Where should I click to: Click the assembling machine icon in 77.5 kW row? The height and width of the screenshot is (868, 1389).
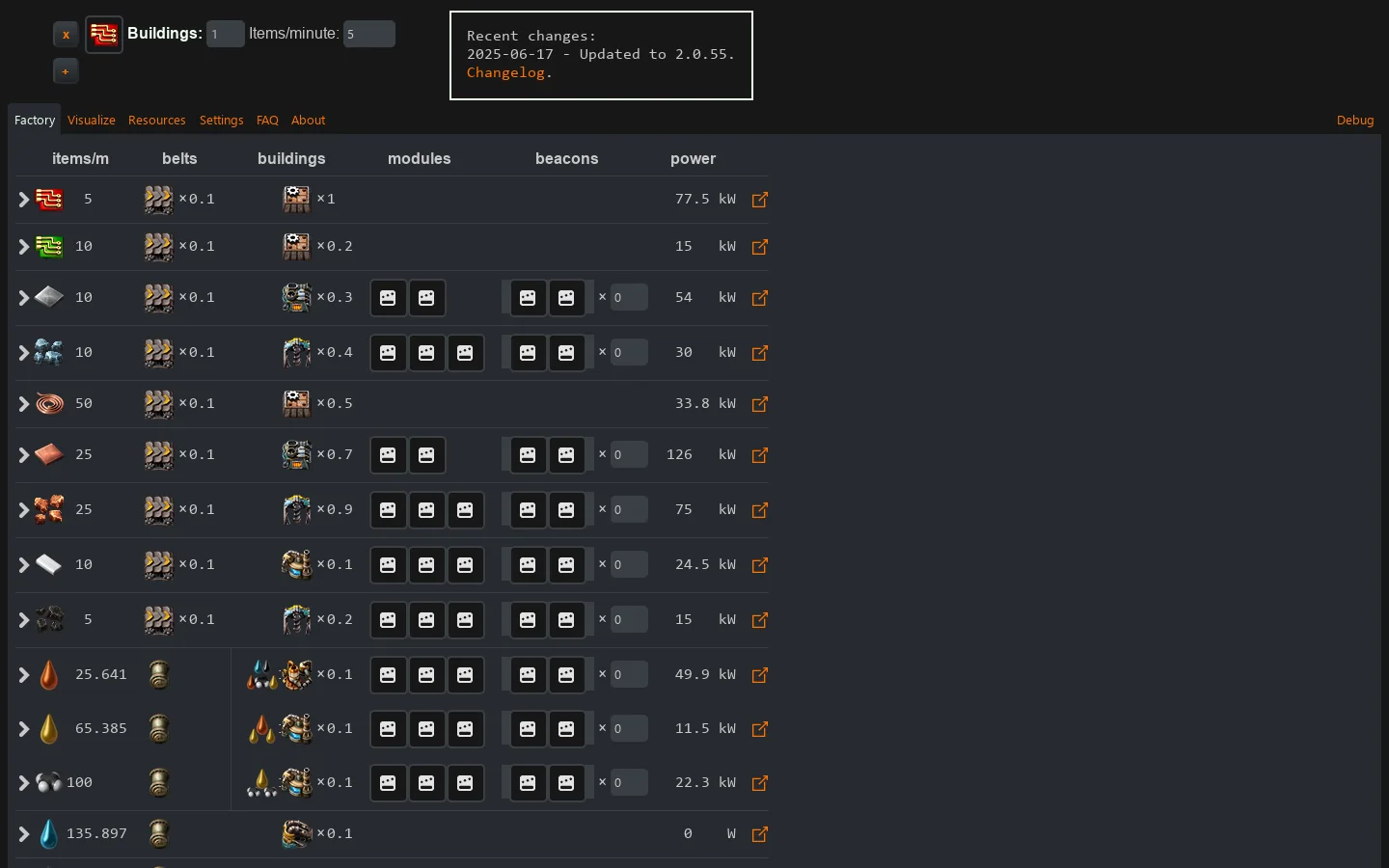[x=297, y=199]
